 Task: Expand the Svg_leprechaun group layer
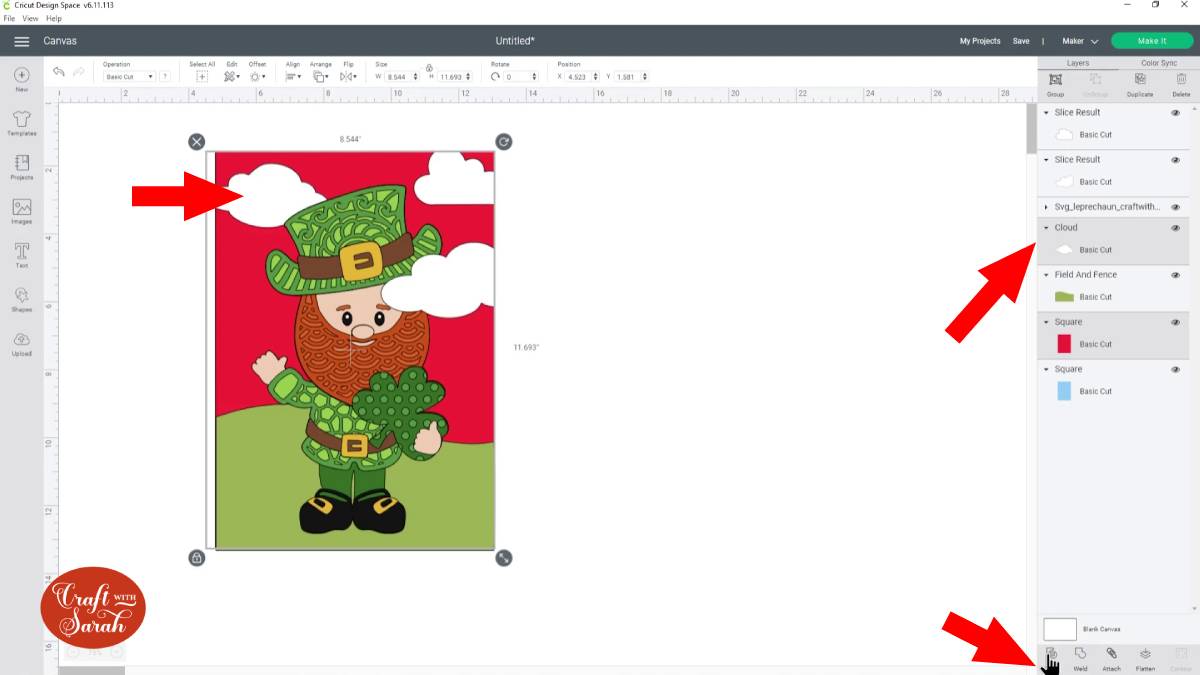(1047, 207)
